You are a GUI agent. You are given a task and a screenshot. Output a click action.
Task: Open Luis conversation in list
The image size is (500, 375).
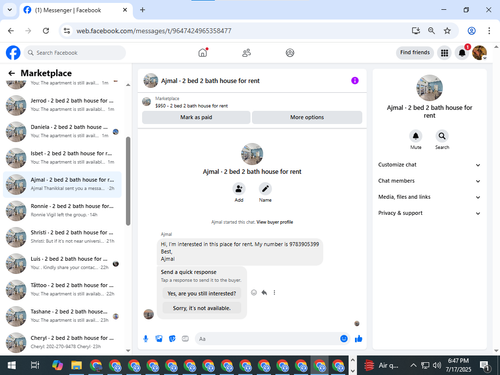point(62,263)
